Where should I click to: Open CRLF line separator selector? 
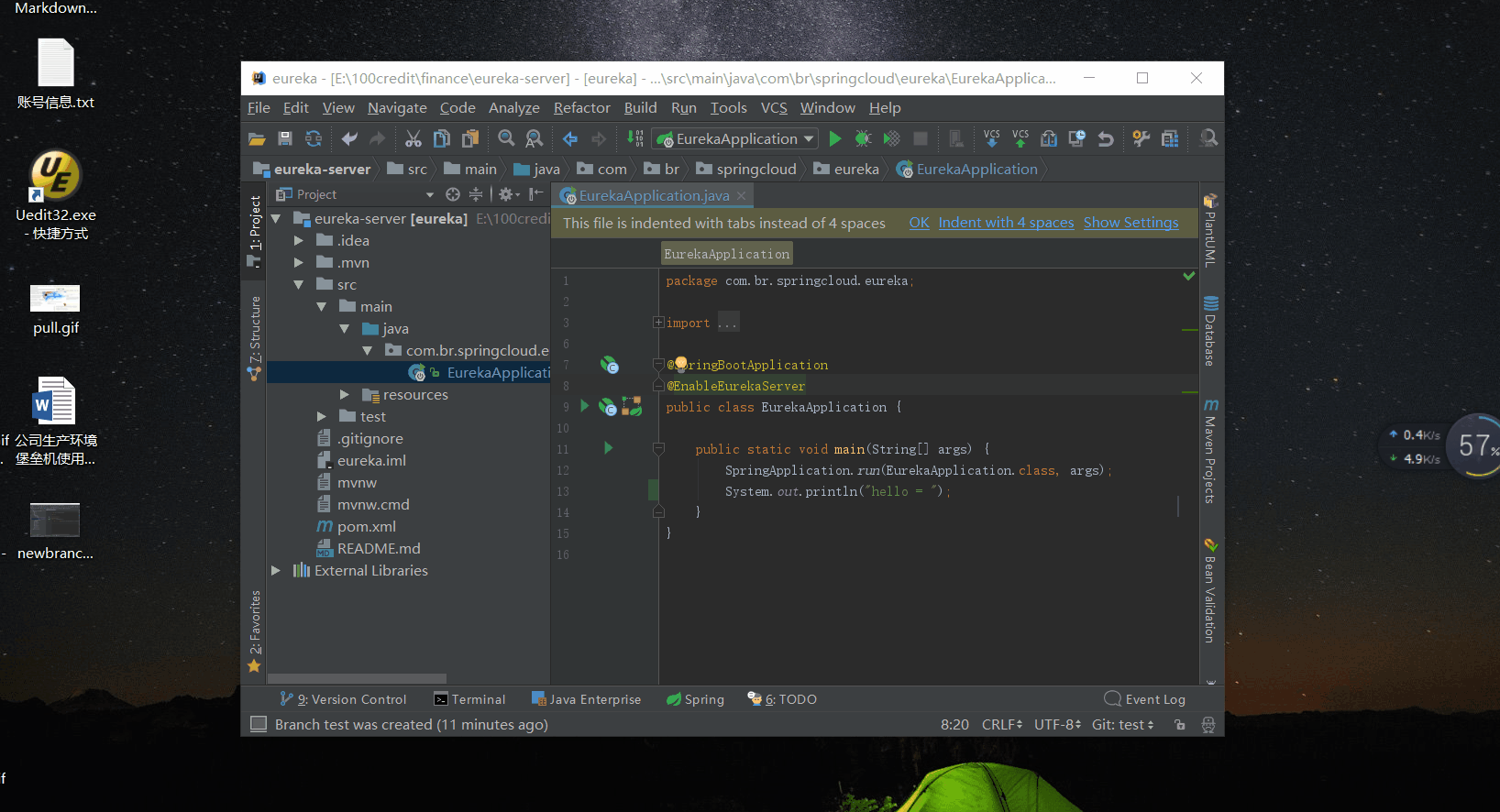click(1002, 724)
